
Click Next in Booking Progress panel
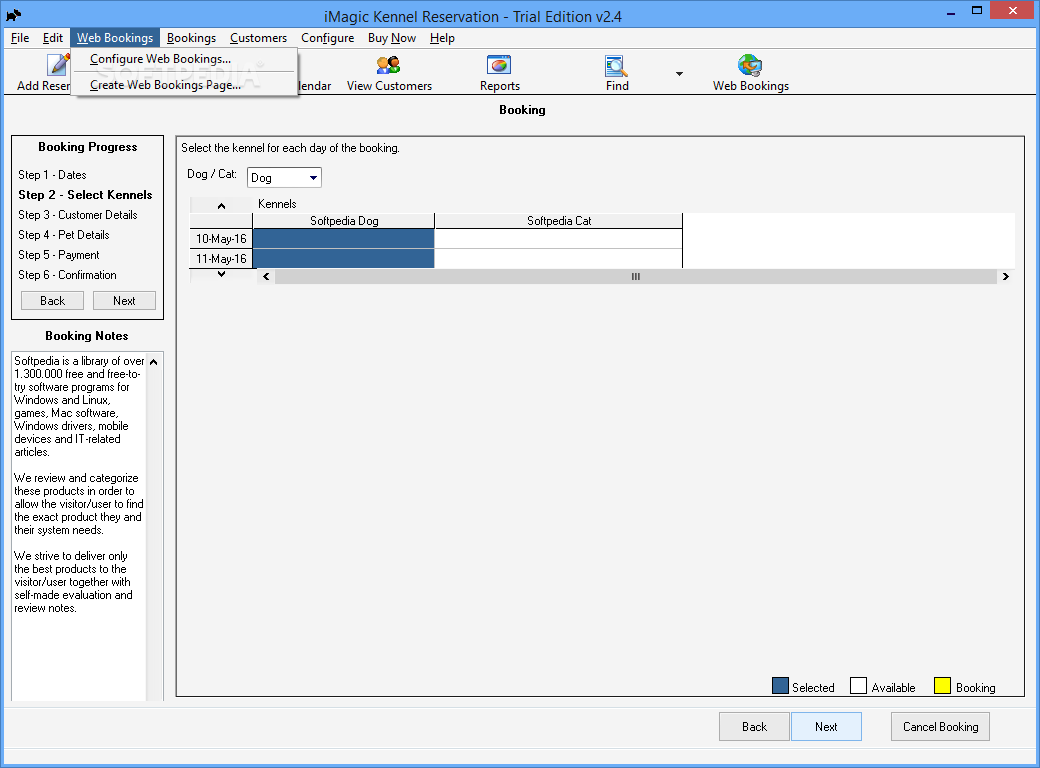pyautogui.click(x=124, y=300)
